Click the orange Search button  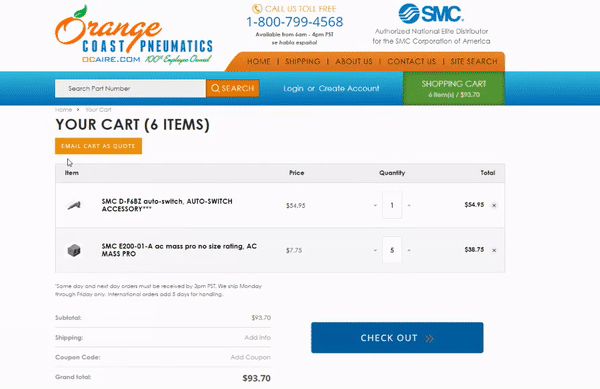233,88
